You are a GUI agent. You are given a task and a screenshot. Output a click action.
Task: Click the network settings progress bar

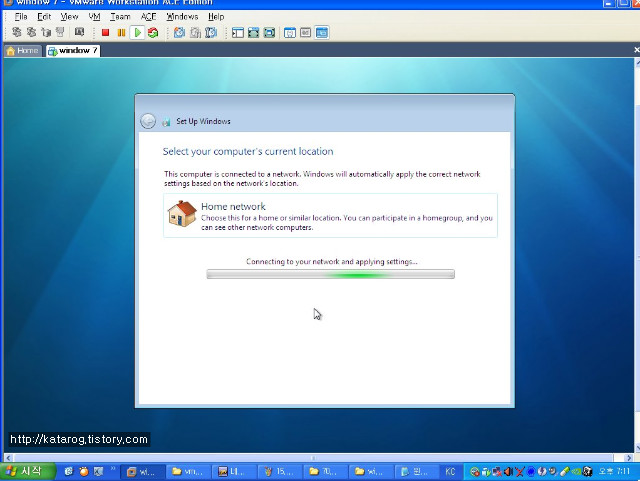[x=331, y=274]
